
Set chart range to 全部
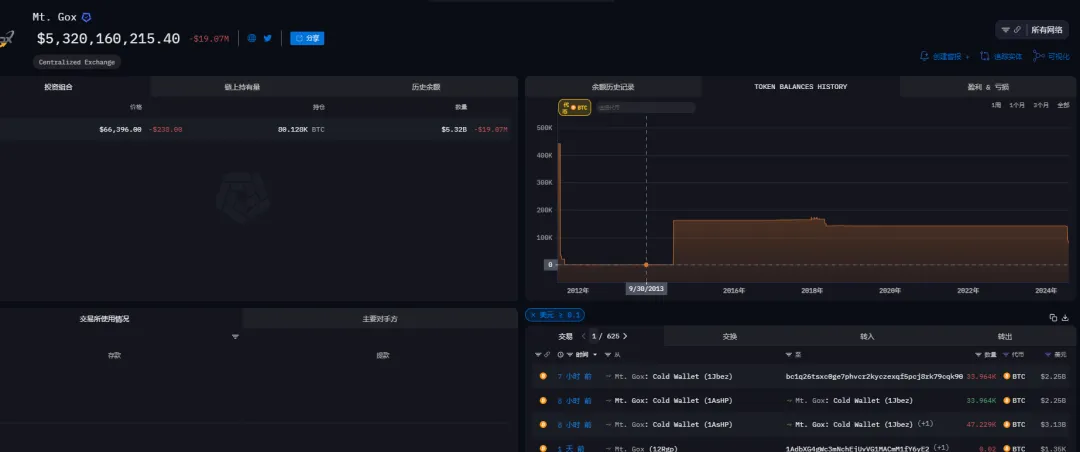(1063, 105)
